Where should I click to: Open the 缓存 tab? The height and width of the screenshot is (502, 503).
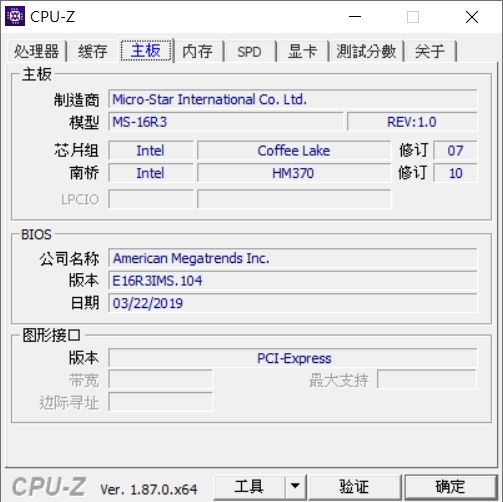click(x=93, y=51)
